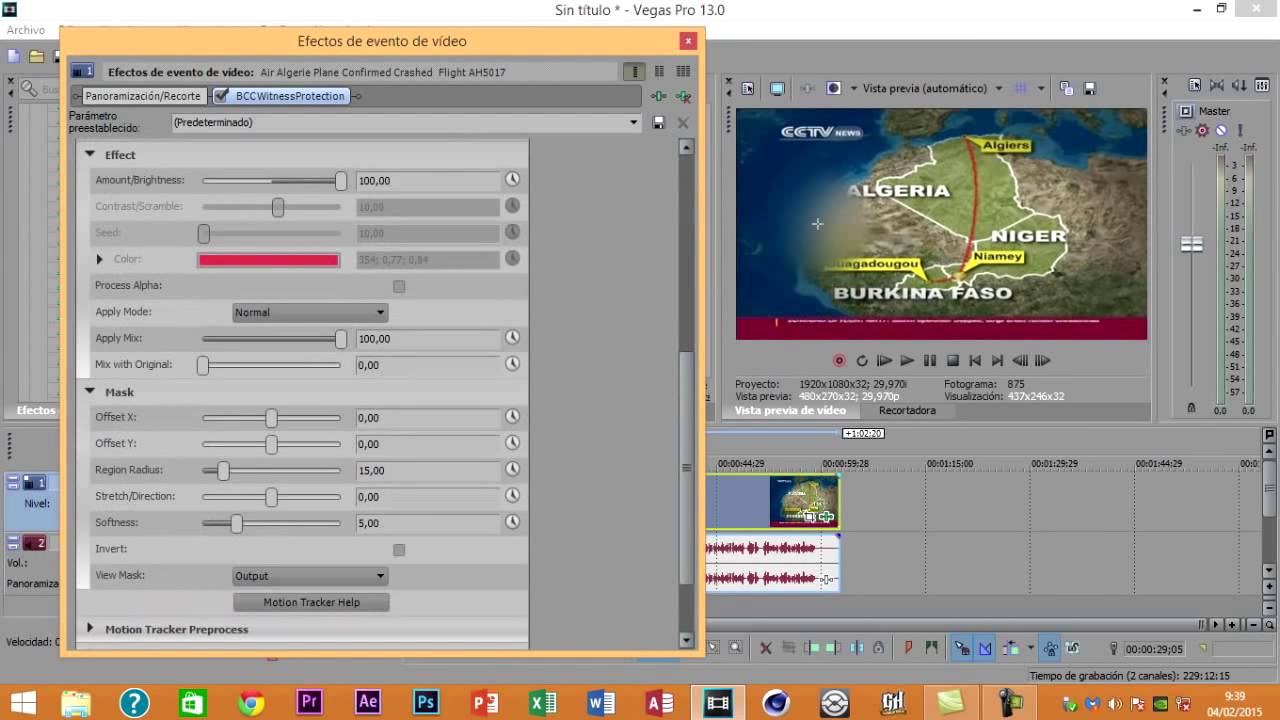1280x720 pixels.
Task: Collapse the Mask section
Action: [90, 392]
